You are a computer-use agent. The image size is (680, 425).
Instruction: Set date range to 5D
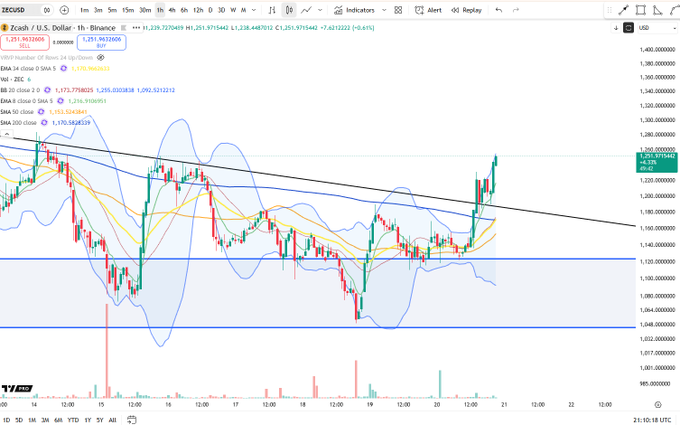19,420
